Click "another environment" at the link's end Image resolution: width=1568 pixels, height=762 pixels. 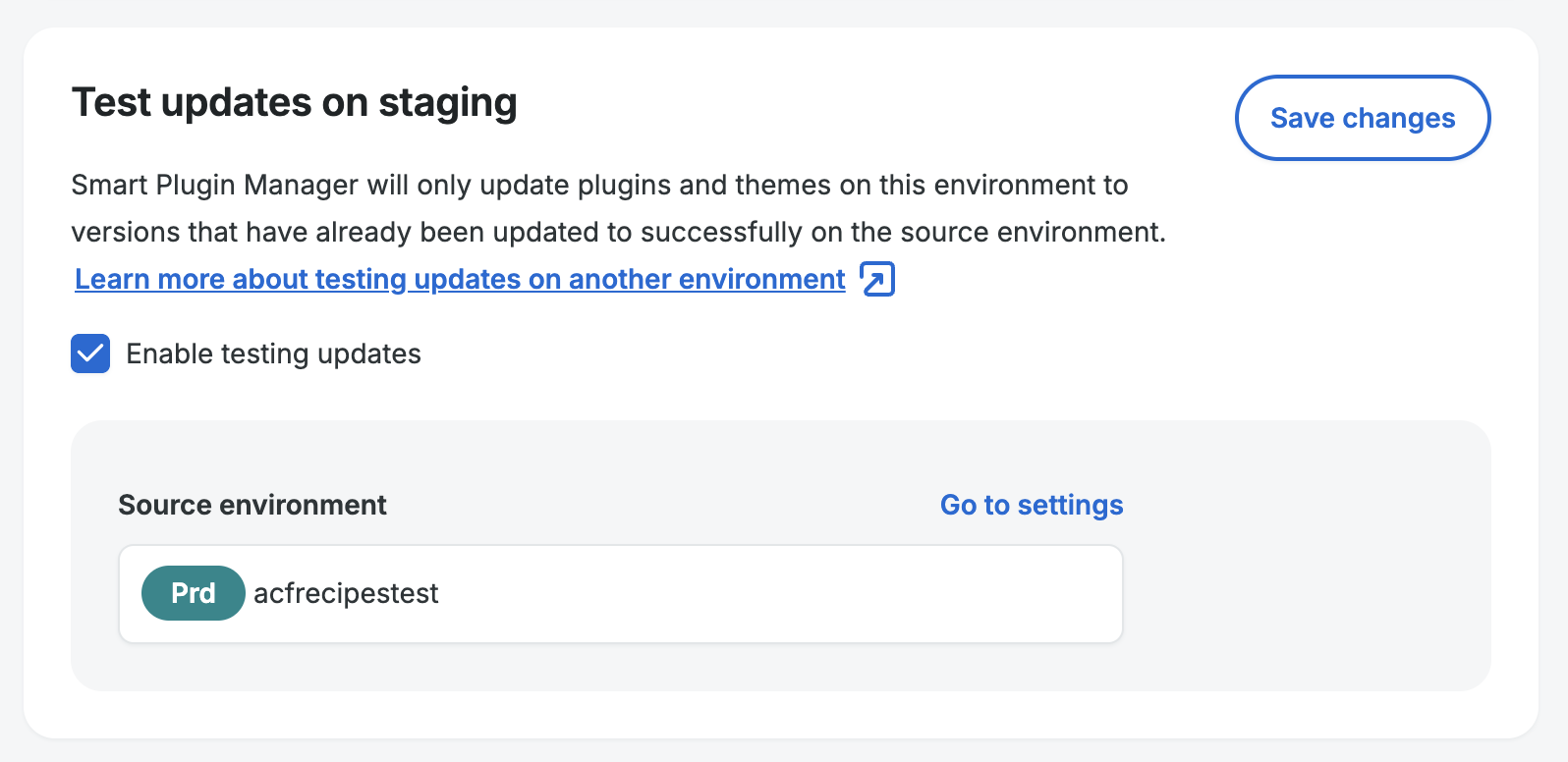coord(706,279)
